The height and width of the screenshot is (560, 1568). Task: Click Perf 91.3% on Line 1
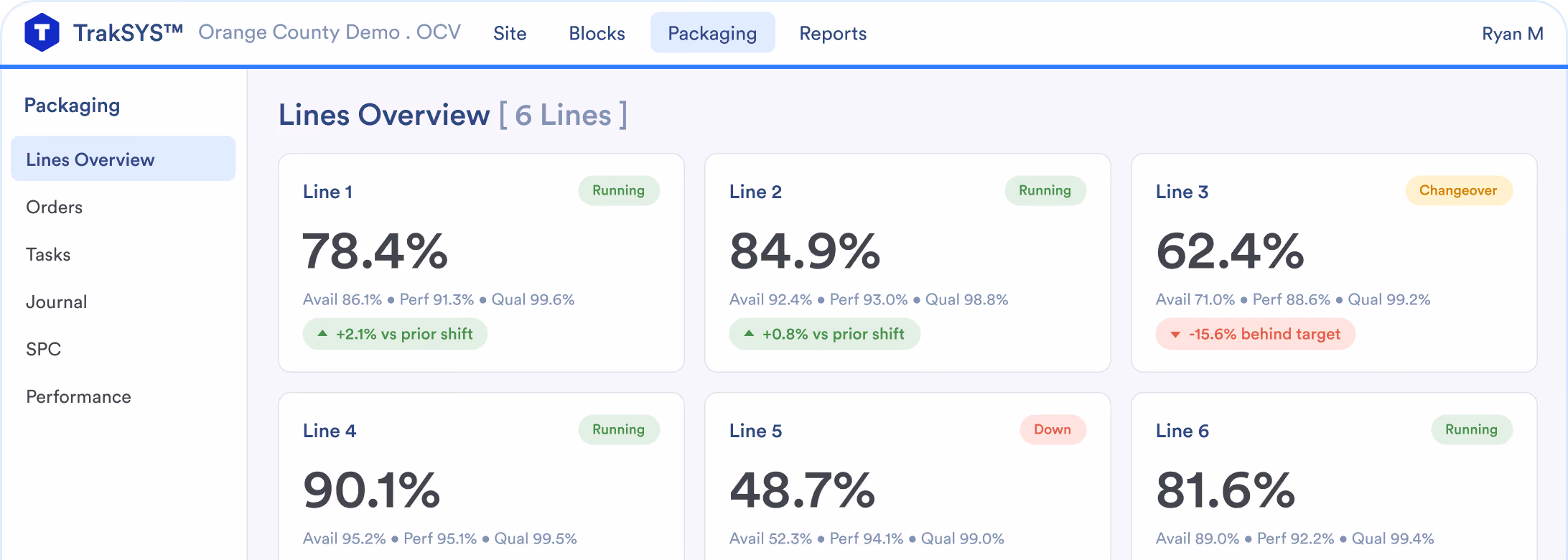(437, 299)
